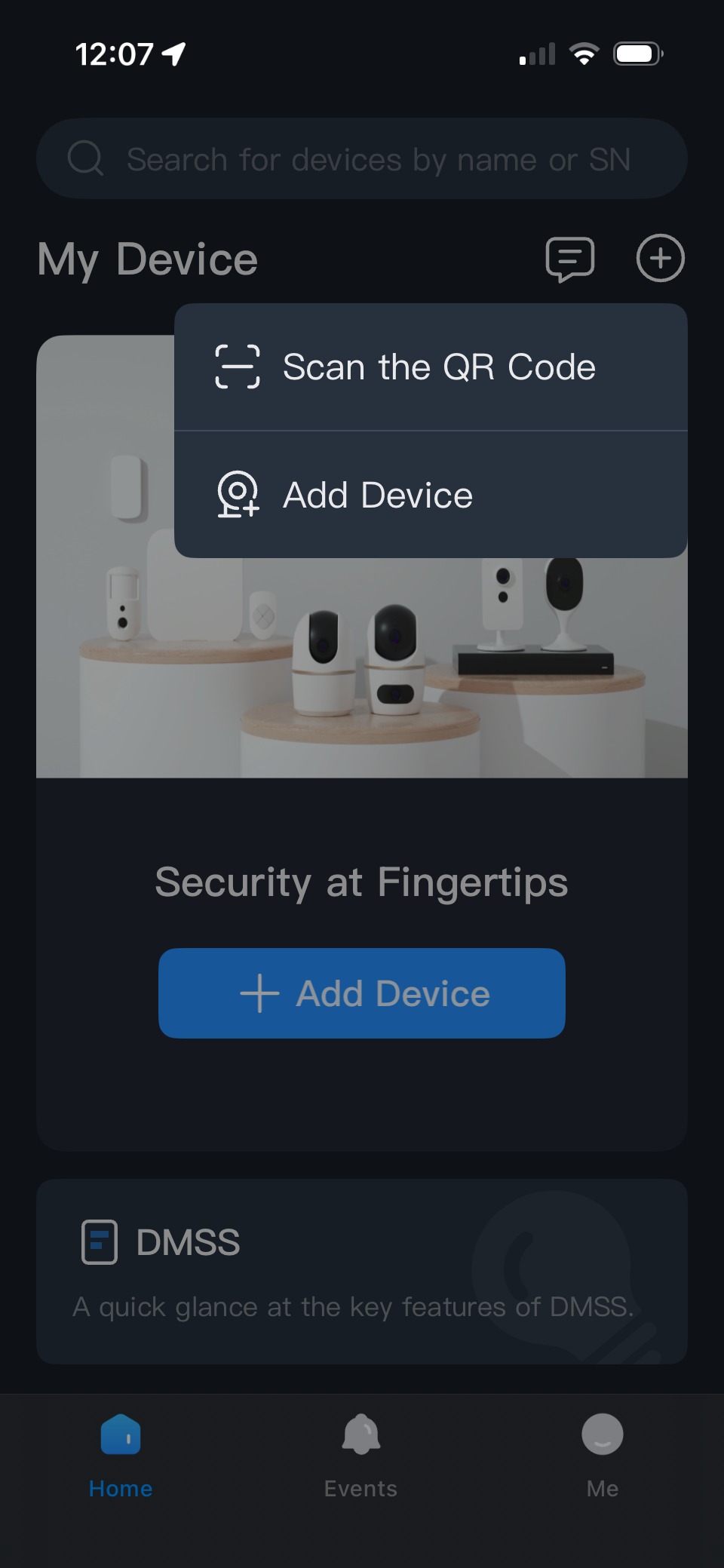The image size is (724, 1568).
Task: Open the messages chat bubble icon
Action: tap(570, 259)
